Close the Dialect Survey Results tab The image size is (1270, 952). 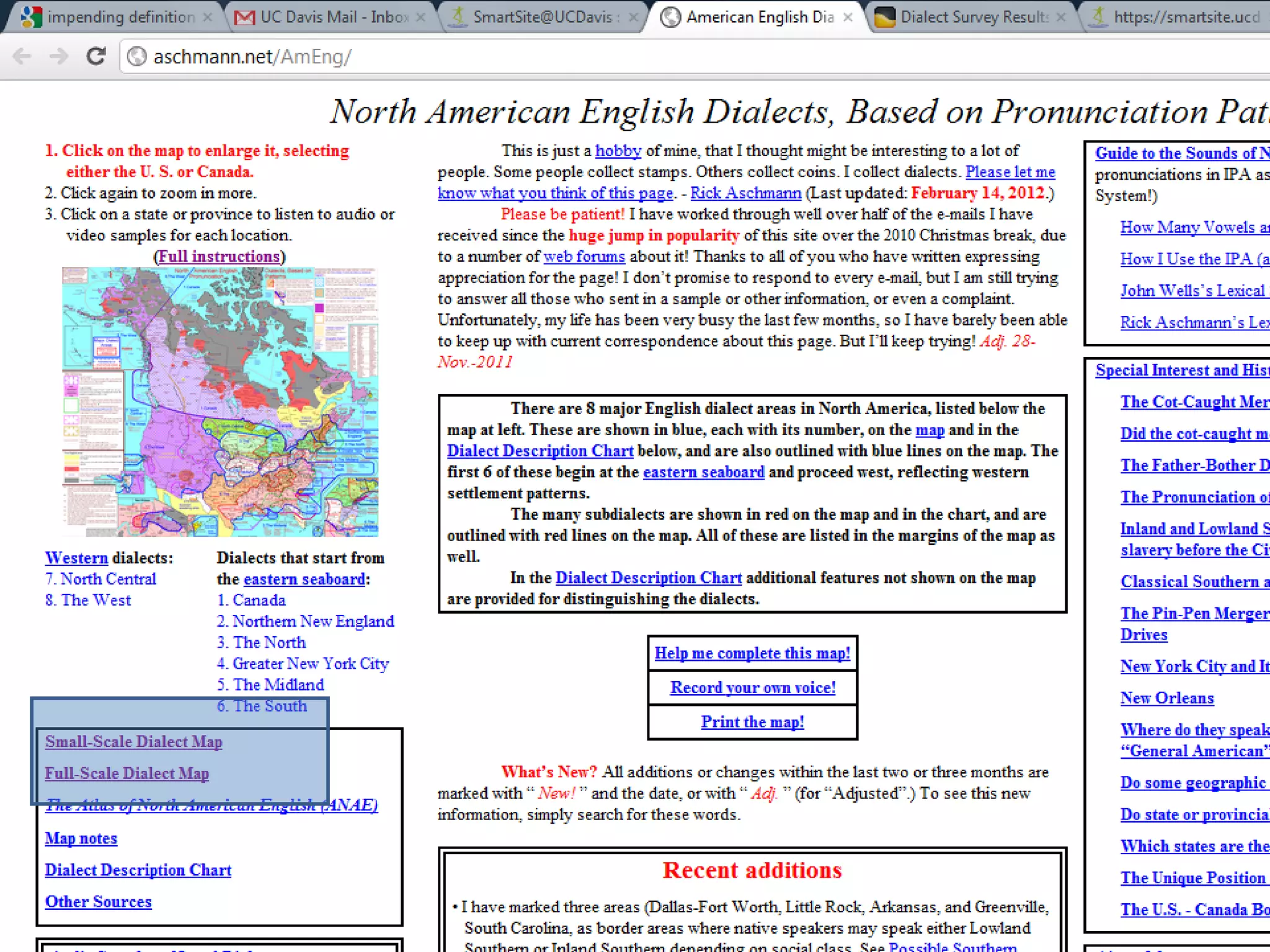click(x=1061, y=17)
